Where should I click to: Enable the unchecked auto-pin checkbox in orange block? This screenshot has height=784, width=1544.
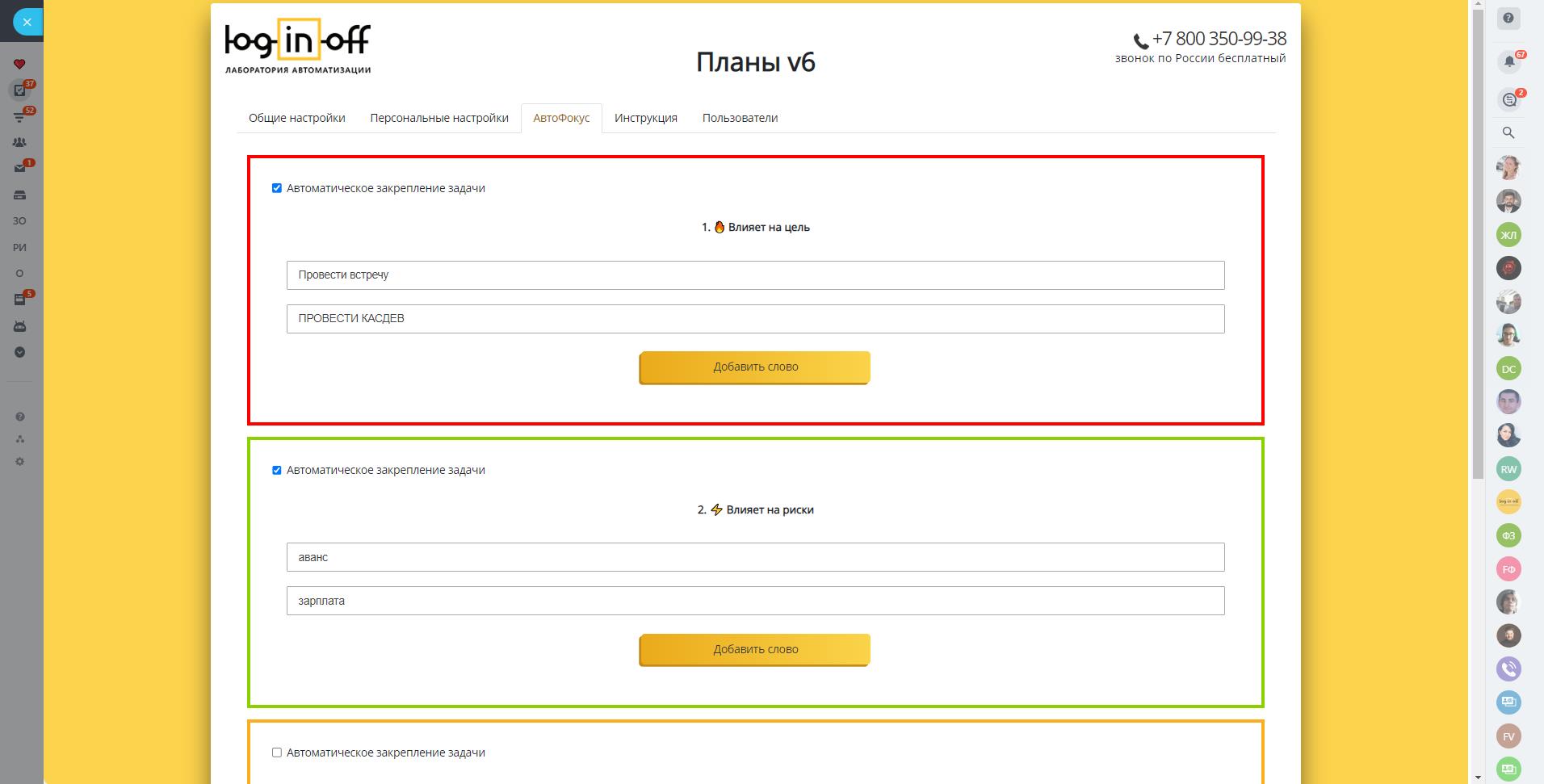point(277,753)
